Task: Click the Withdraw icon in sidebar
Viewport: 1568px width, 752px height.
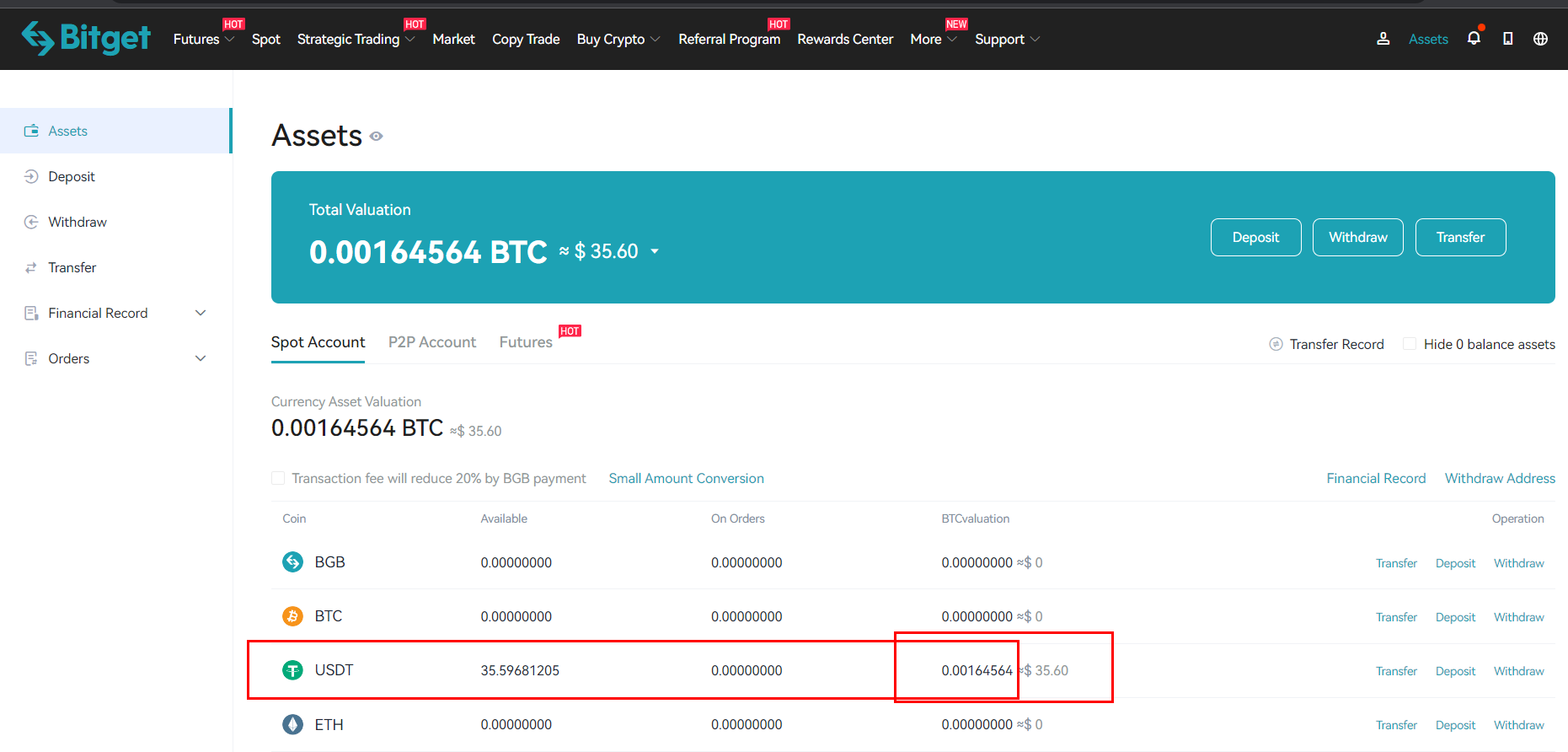Action: (x=31, y=222)
